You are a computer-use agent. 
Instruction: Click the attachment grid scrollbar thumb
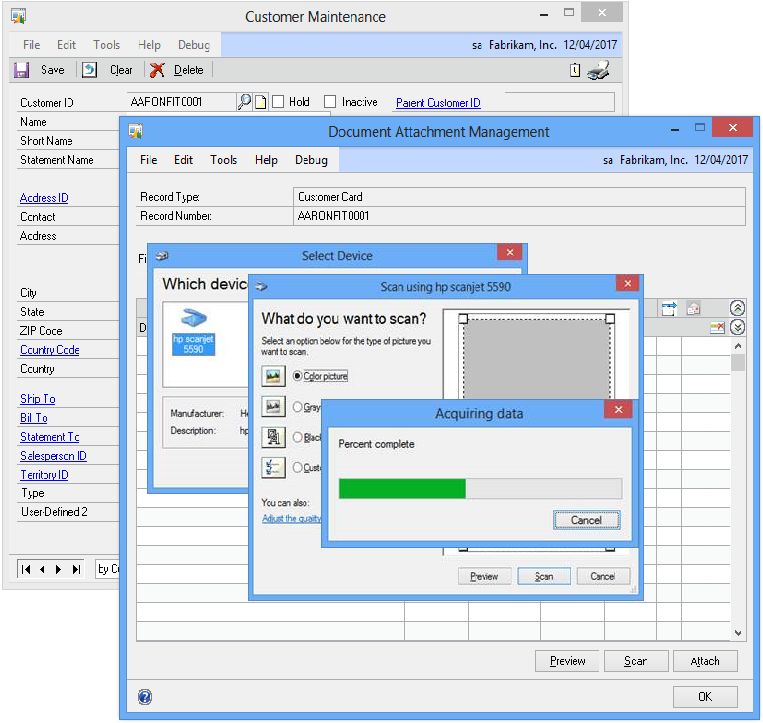point(738,362)
